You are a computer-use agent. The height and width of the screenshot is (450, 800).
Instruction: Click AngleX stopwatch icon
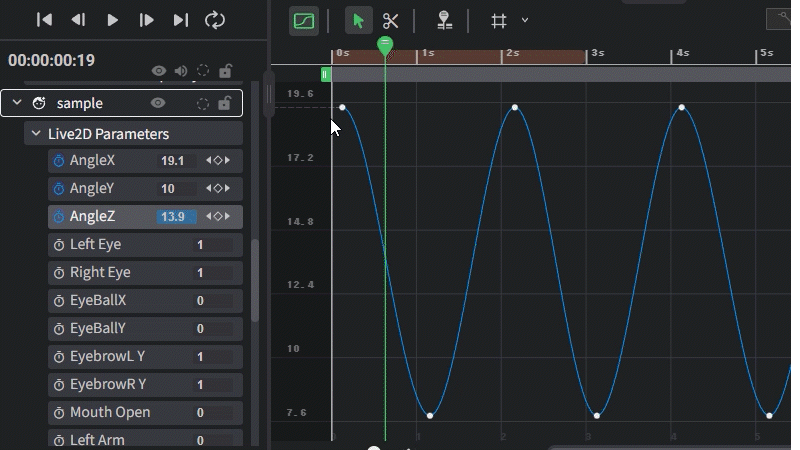59,161
